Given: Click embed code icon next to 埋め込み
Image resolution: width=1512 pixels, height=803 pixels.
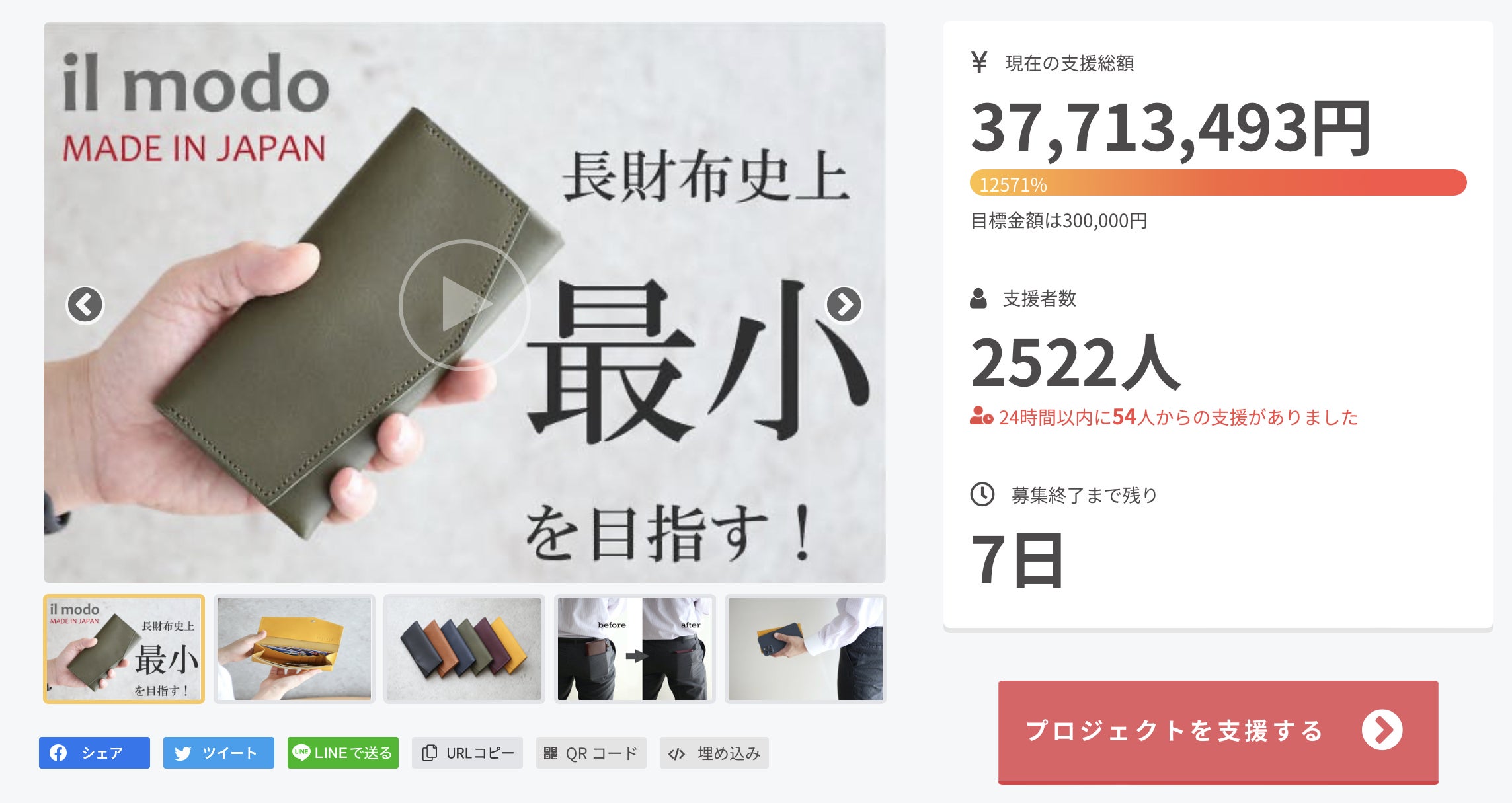Looking at the screenshot, I should [676, 753].
